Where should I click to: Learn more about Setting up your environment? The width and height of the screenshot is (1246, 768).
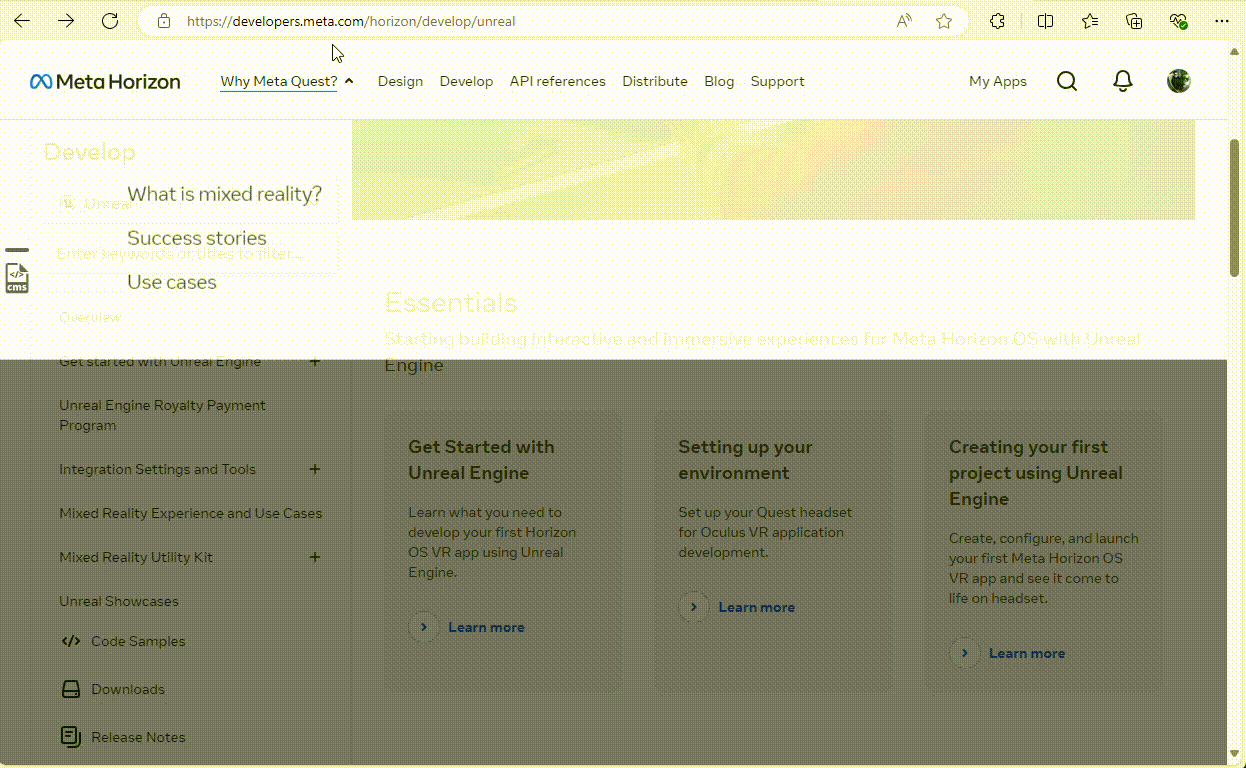tap(737, 607)
